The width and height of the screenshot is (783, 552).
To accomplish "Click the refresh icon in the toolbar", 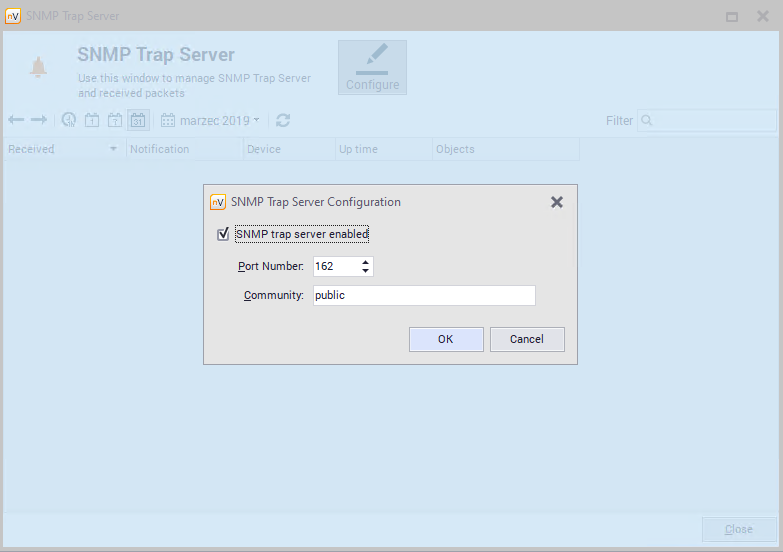I will (x=283, y=120).
